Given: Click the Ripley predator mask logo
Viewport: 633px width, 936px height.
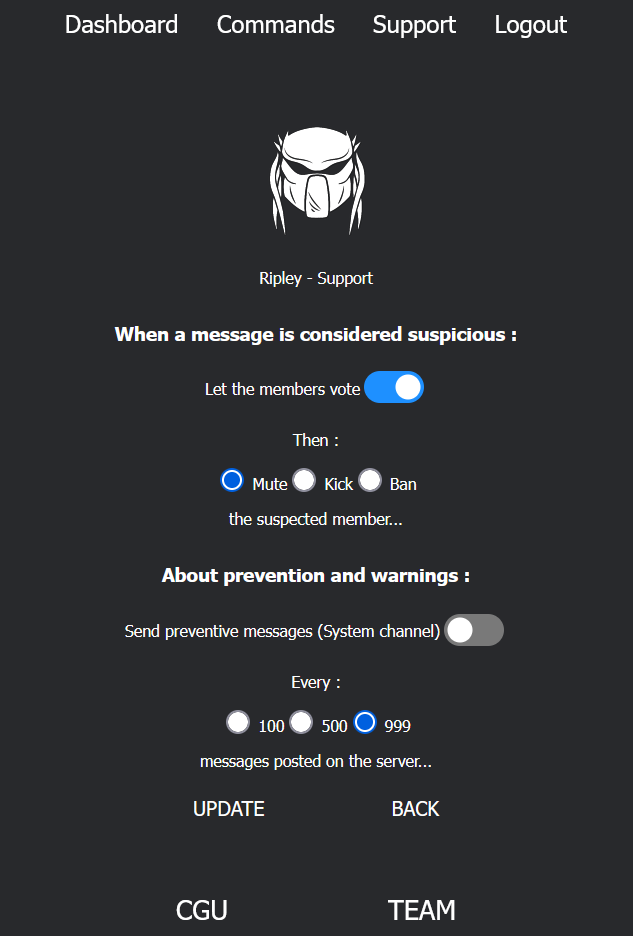Looking at the screenshot, I should 316,181.
